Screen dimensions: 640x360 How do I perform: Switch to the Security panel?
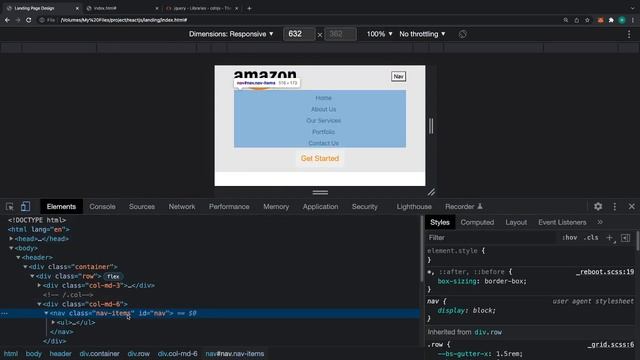tap(365, 207)
